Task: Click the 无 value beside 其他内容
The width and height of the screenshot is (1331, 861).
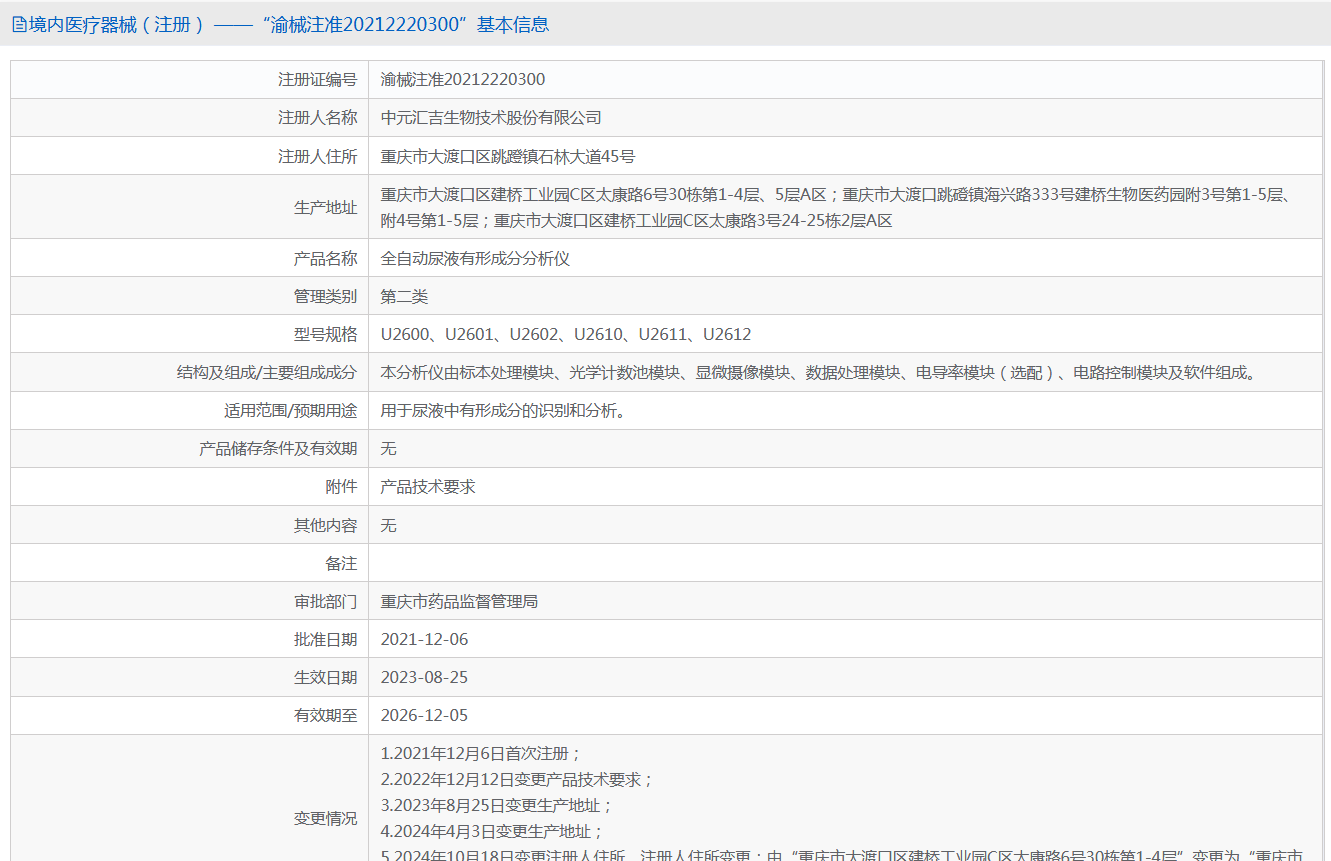Action: click(x=389, y=525)
